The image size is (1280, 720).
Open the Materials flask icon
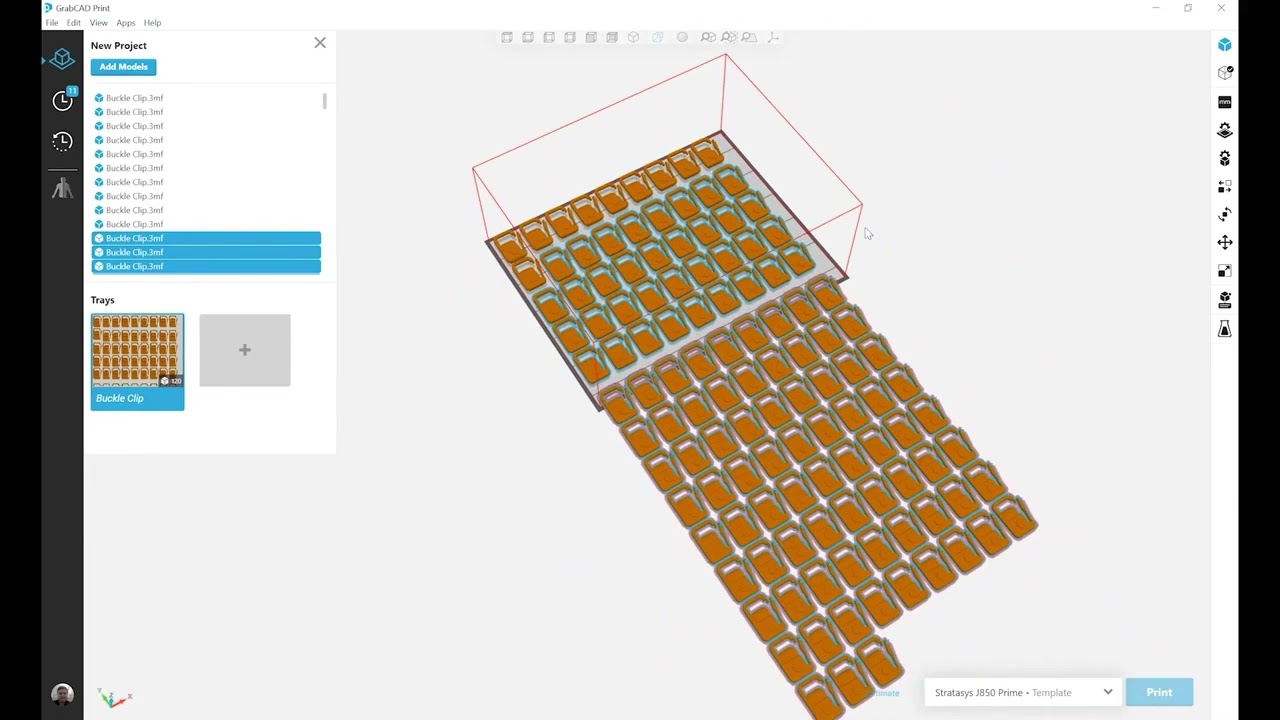1224,329
